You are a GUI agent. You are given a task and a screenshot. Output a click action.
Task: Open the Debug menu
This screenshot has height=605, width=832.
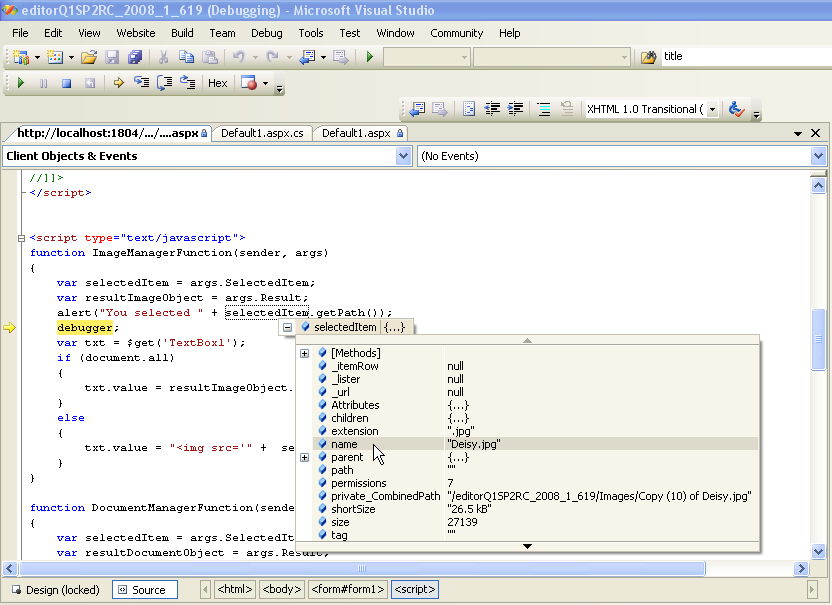click(x=266, y=33)
